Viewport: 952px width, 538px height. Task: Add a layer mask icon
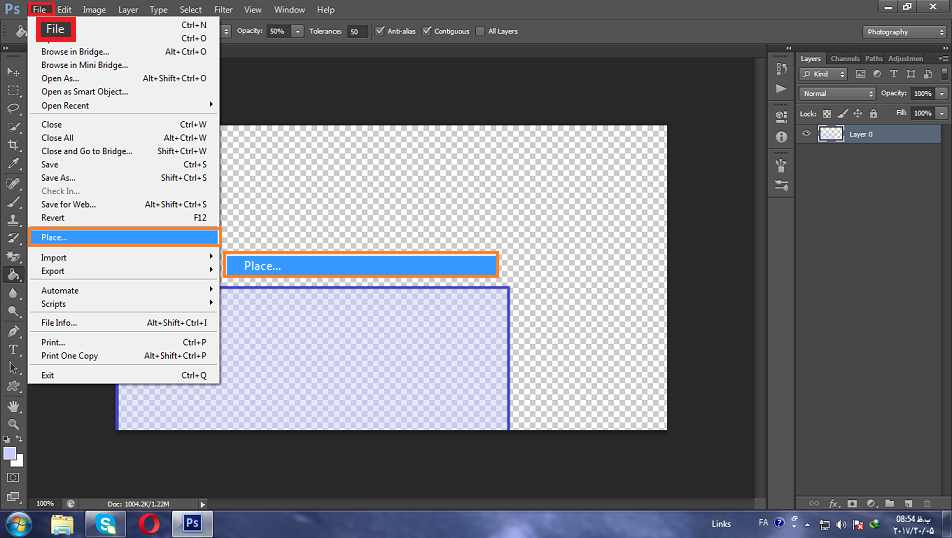852,503
